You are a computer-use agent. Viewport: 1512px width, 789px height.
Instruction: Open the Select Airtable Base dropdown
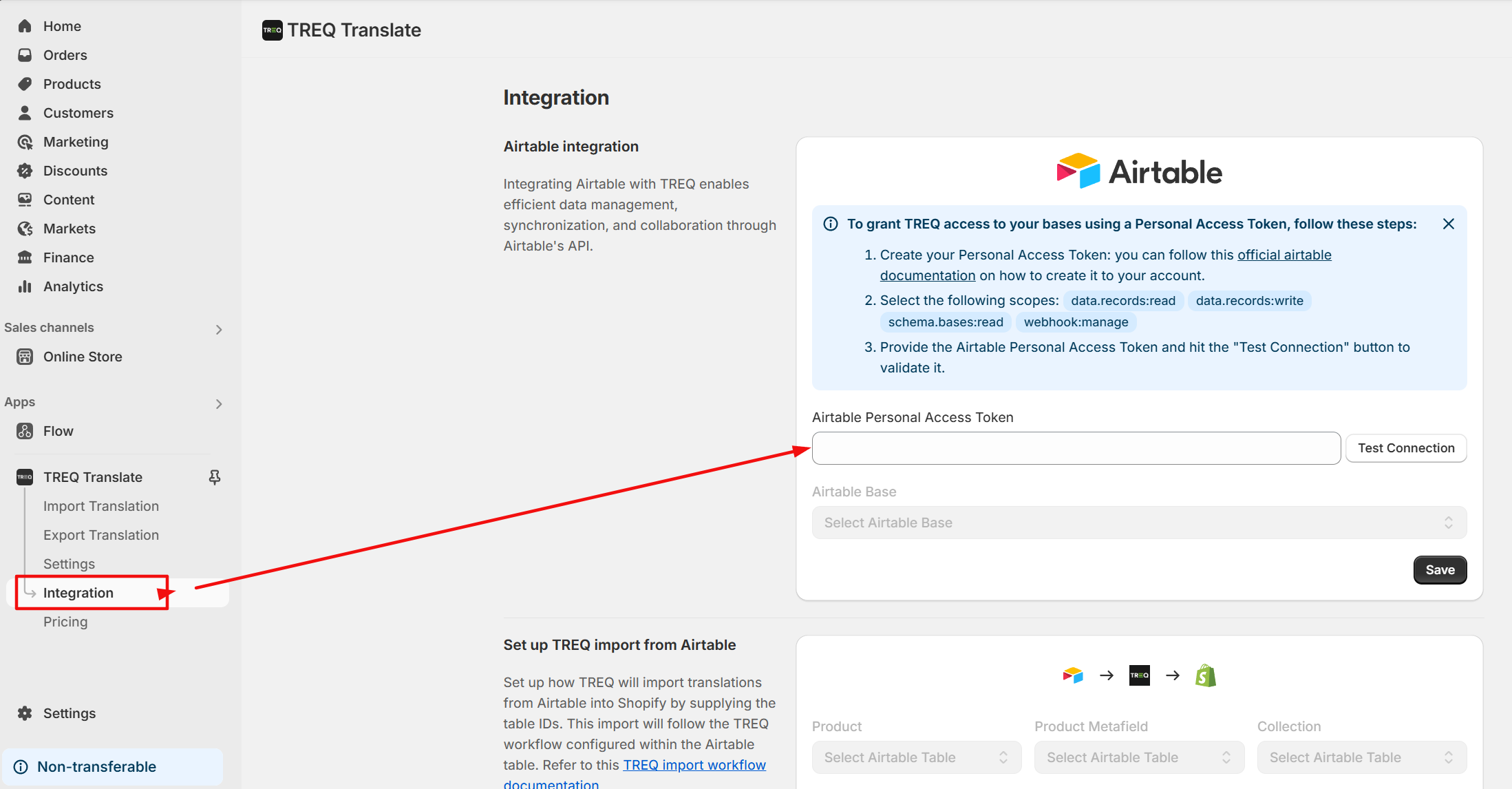click(x=1140, y=523)
